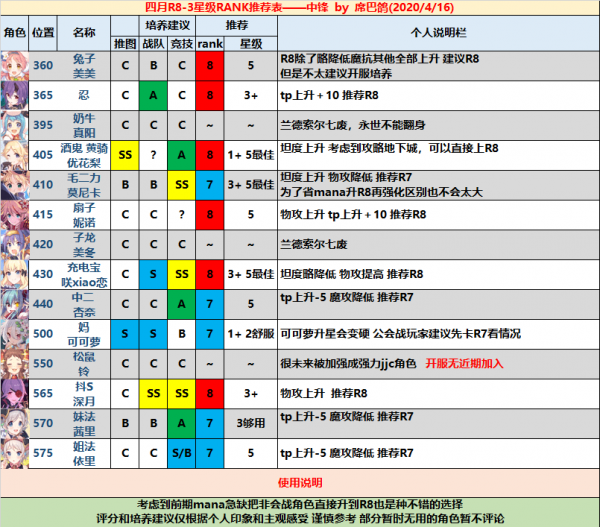Click the 星级 sub-header

pos(251,44)
